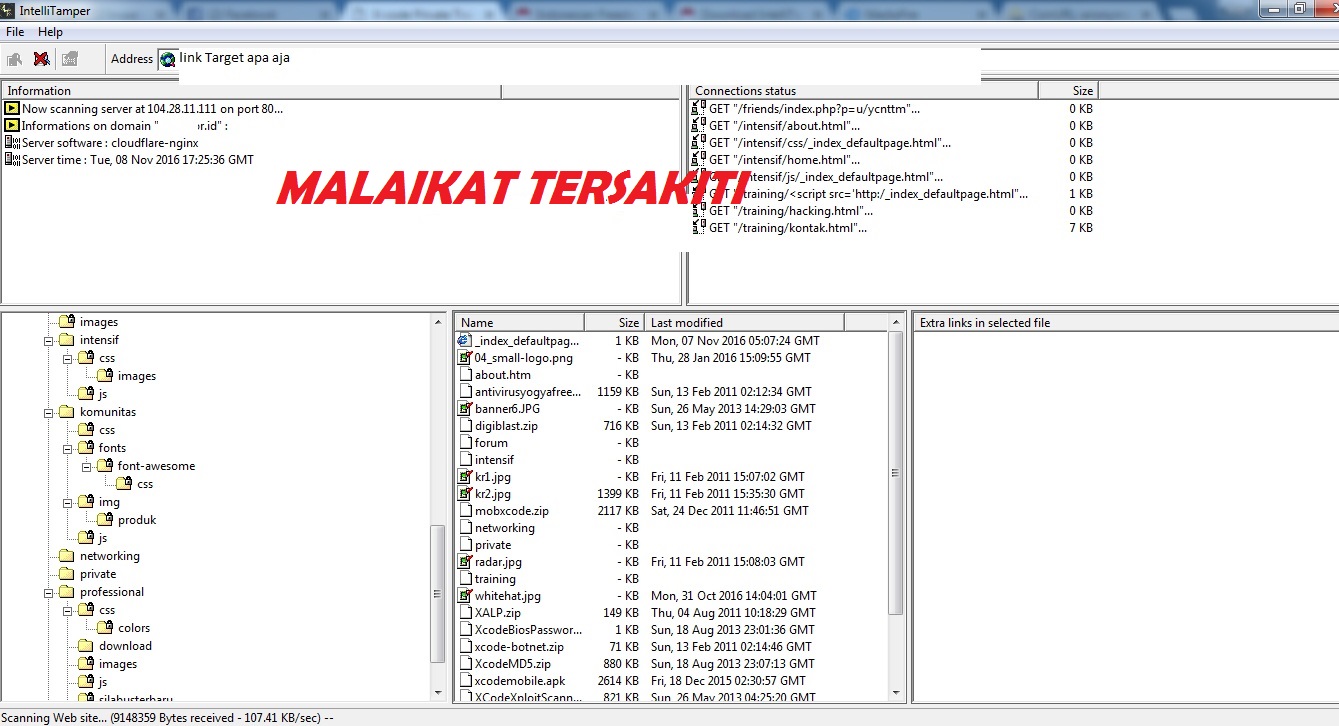Click the Extra links in selected file header
This screenshot has width=1339, height=726.
click(1126, 322)
